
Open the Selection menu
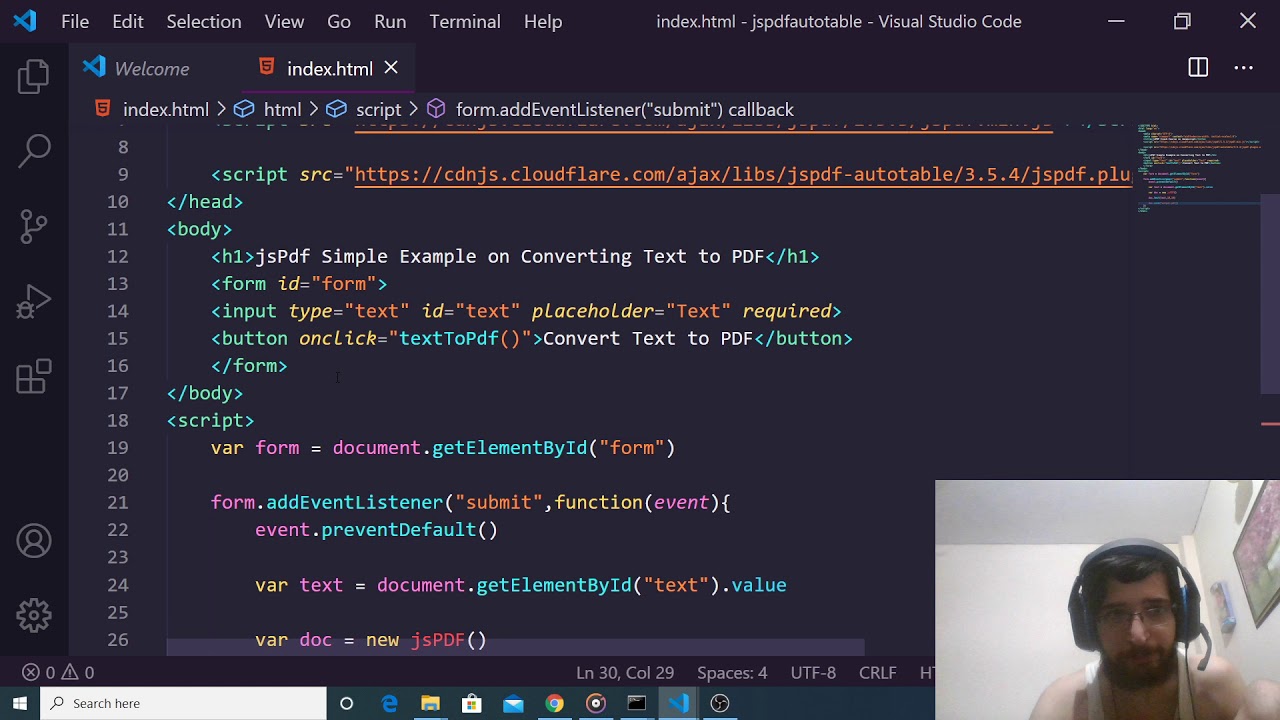[x=203, y=21]
